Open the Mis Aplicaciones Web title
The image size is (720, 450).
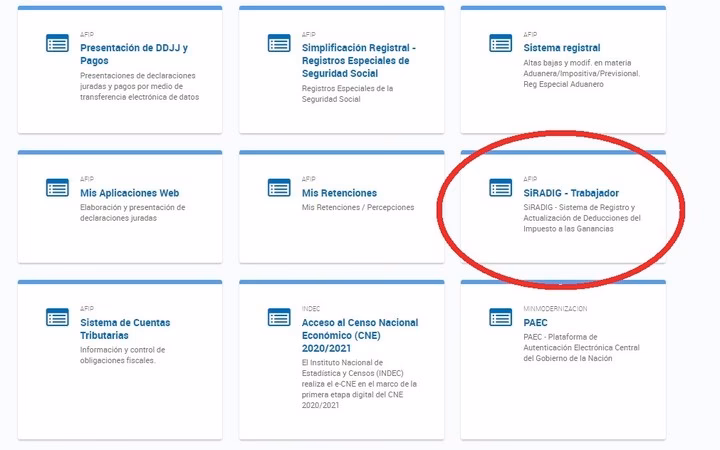click(x=129, y=193)
